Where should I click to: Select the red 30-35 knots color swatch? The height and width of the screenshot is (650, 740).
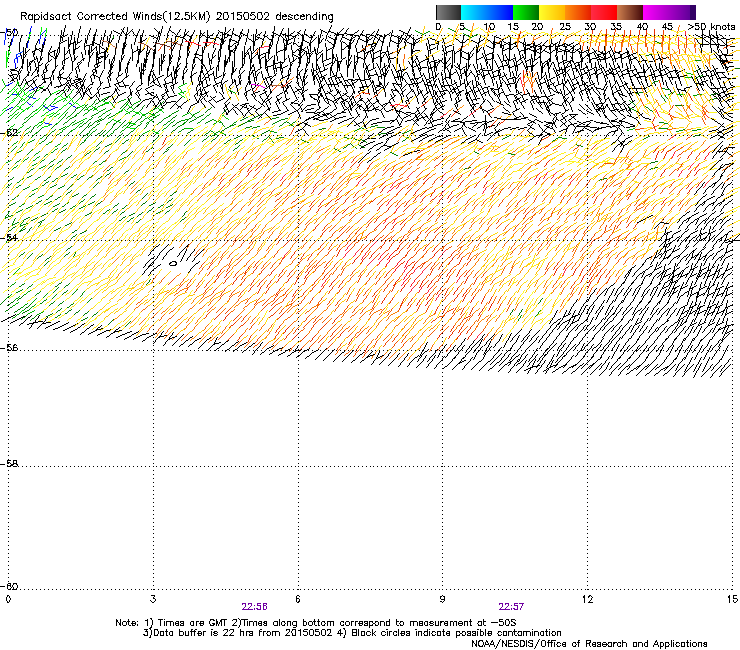click(x=604, y=12)
